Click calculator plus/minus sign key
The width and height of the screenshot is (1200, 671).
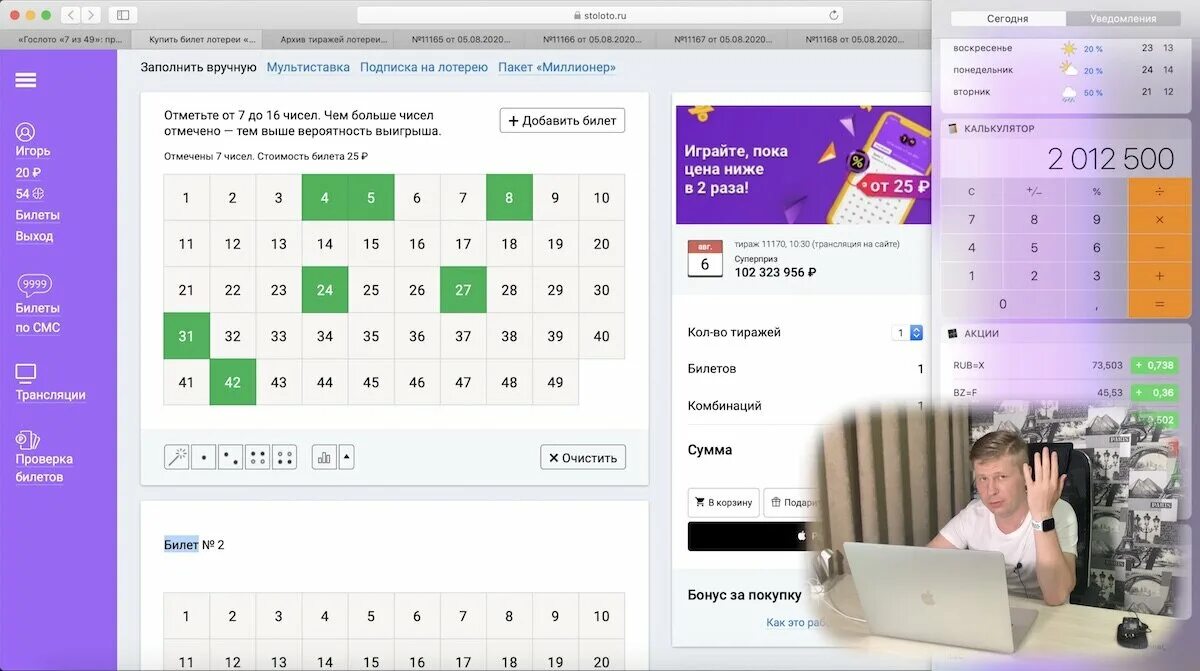tap(1034, 191)
